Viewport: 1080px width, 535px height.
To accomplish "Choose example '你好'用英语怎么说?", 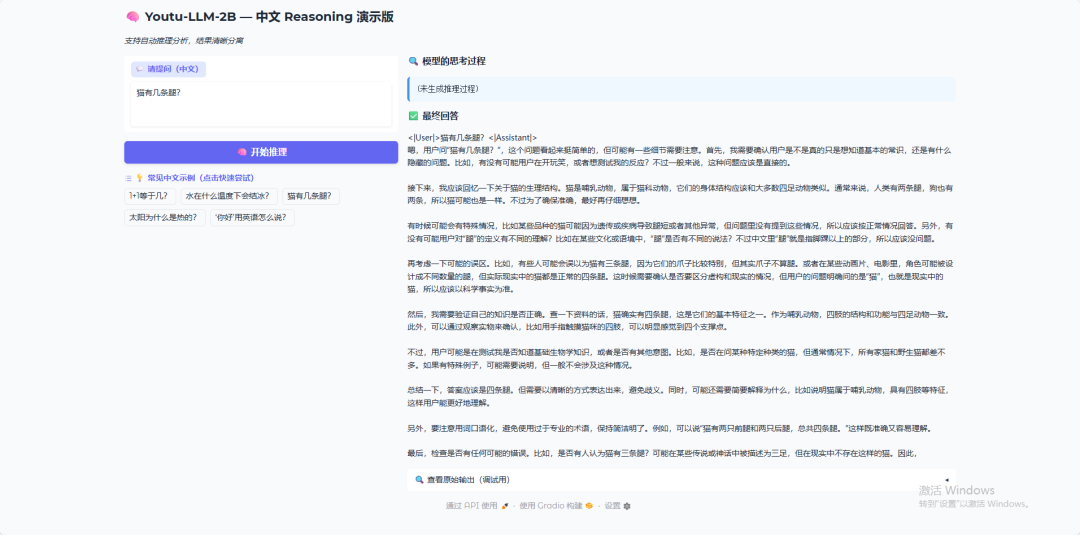I will (252, 218).
